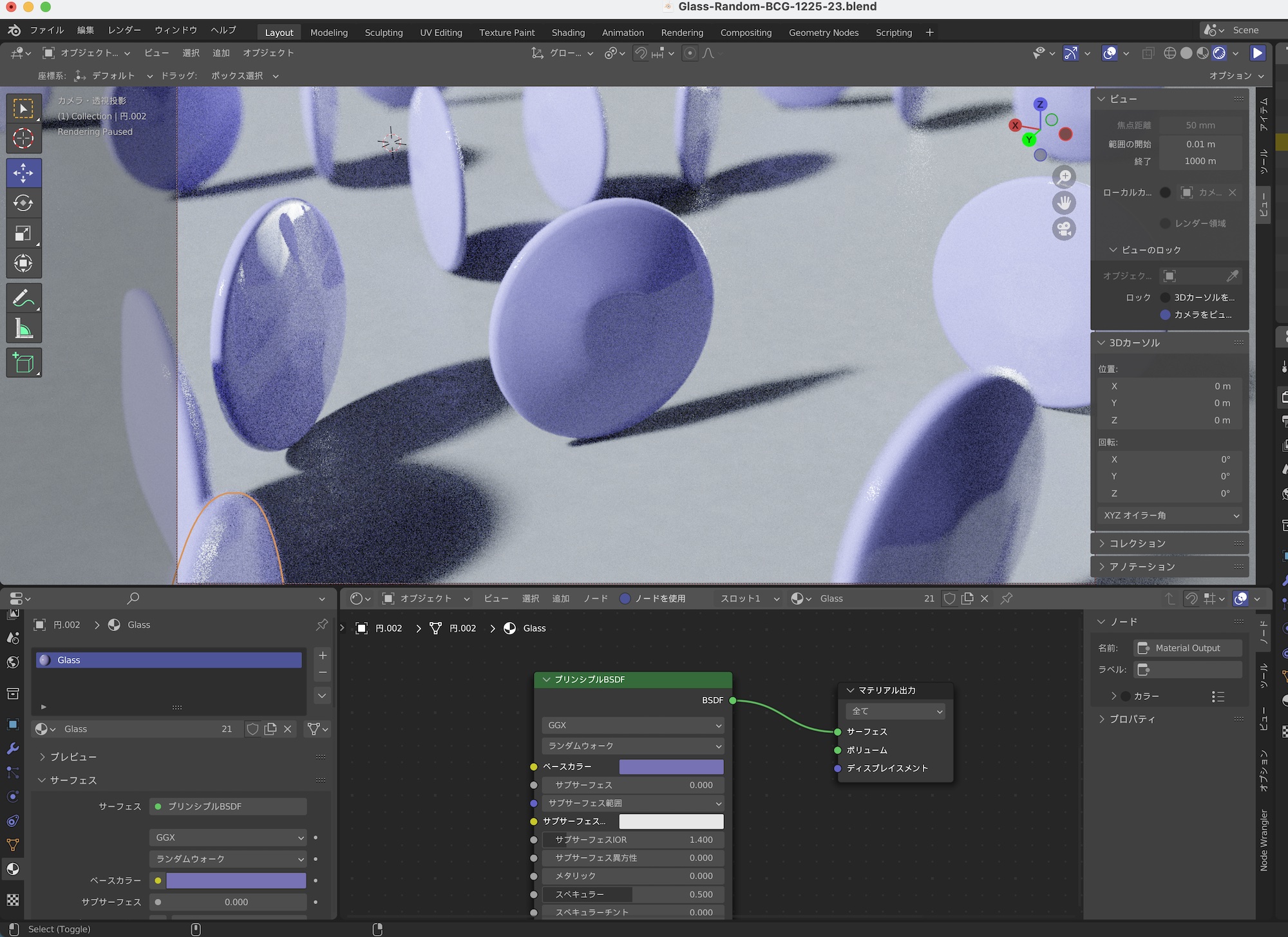Click the add material slot plus button

[323, 655]
